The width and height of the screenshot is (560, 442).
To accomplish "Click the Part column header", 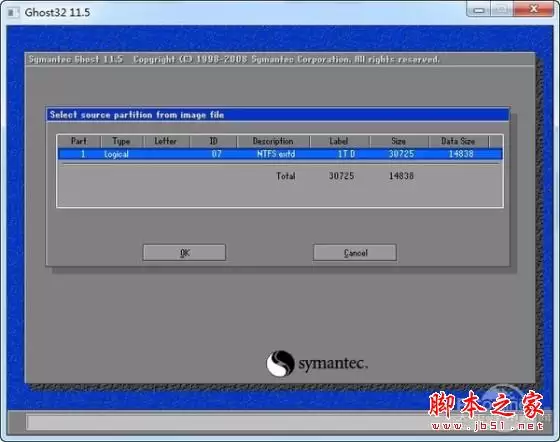I will point(79,141).
